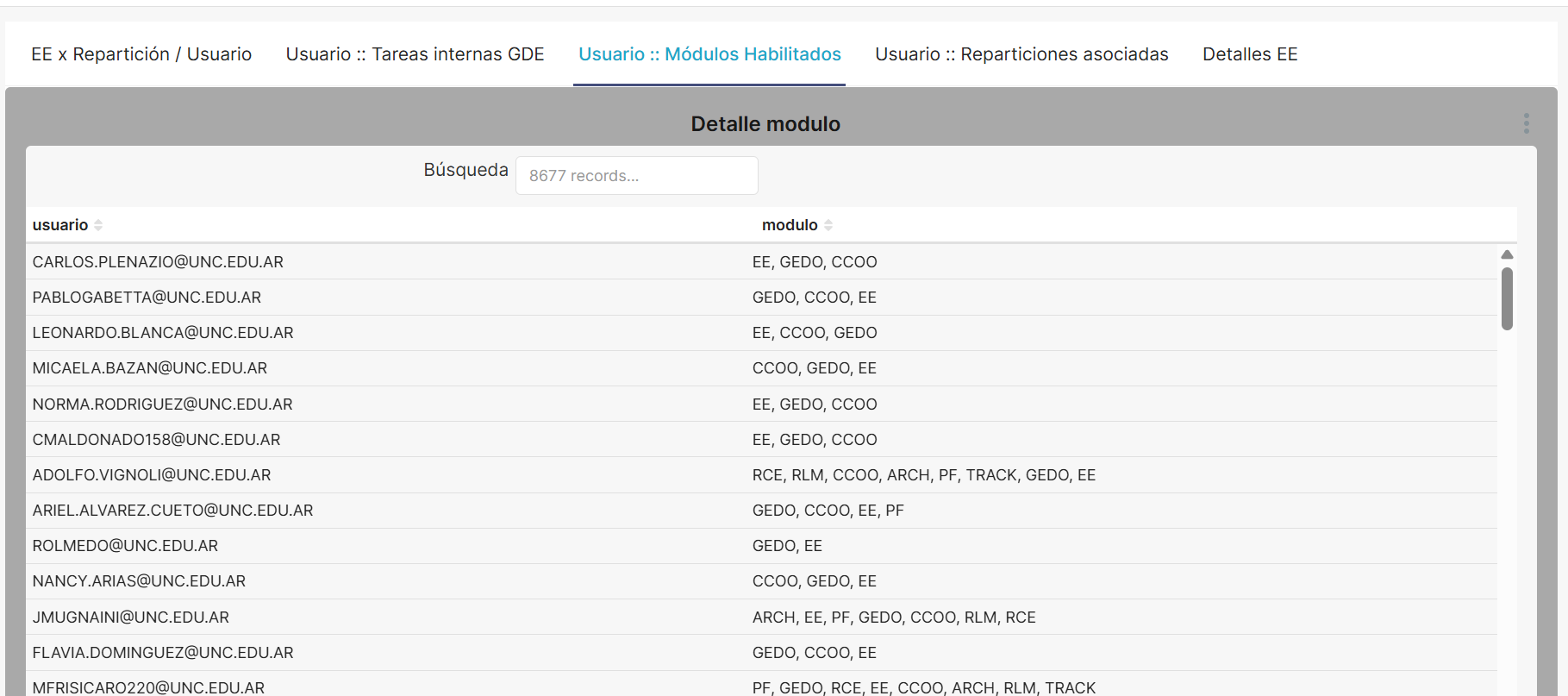Select the ROLMEDO@UNC.EDU.AR row

pyautogui.click(x=125, y=546)
